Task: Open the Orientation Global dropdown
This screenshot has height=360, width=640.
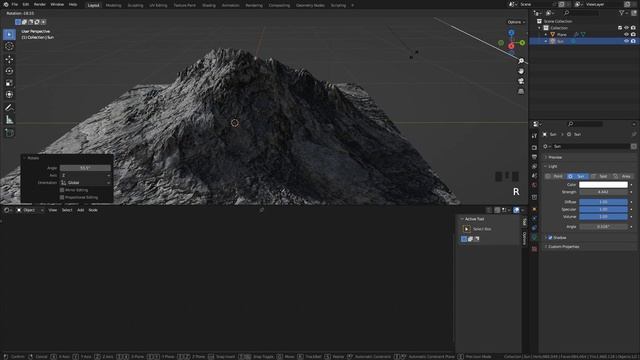Action: tap(85, 183)
